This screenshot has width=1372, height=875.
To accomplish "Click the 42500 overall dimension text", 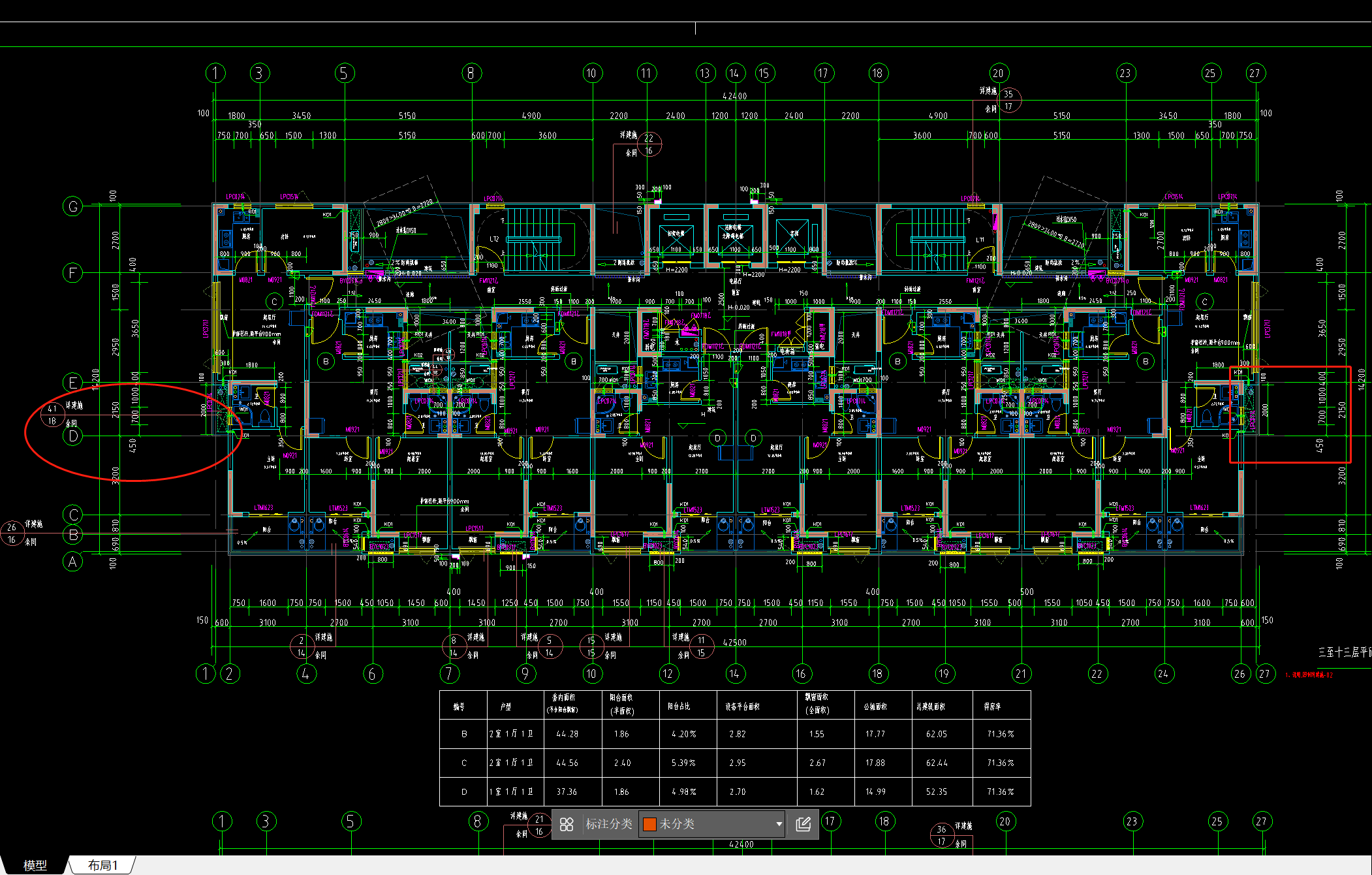I will pos(734,643).
